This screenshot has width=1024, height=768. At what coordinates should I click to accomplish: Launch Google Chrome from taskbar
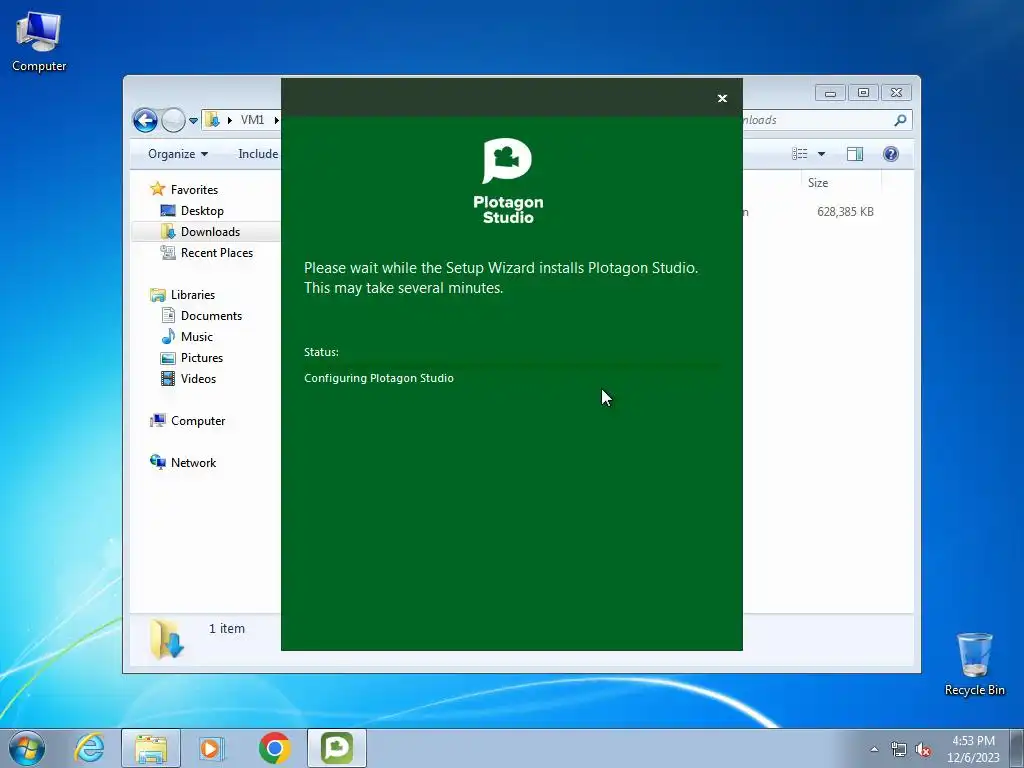point(274,748)
